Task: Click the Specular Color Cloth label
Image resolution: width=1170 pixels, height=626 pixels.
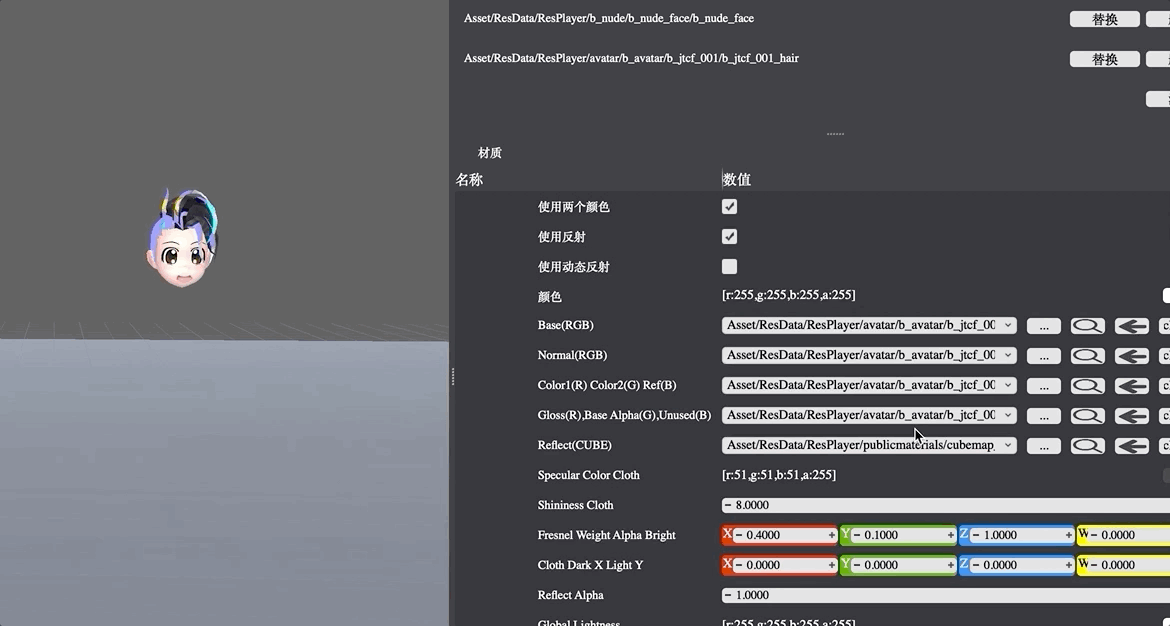Action: (x=588, y=475)
